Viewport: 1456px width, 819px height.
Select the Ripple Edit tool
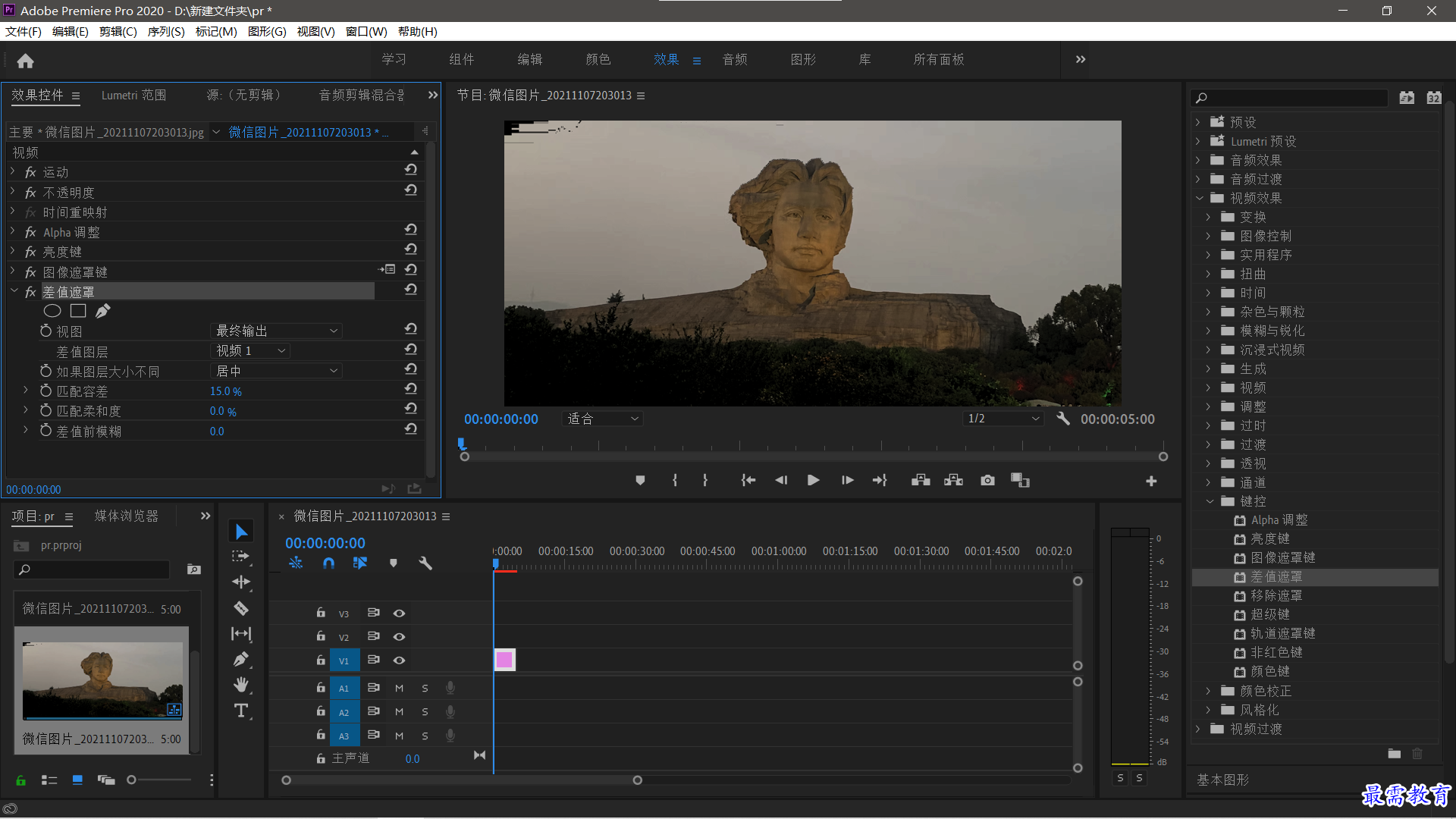(241, 582)
